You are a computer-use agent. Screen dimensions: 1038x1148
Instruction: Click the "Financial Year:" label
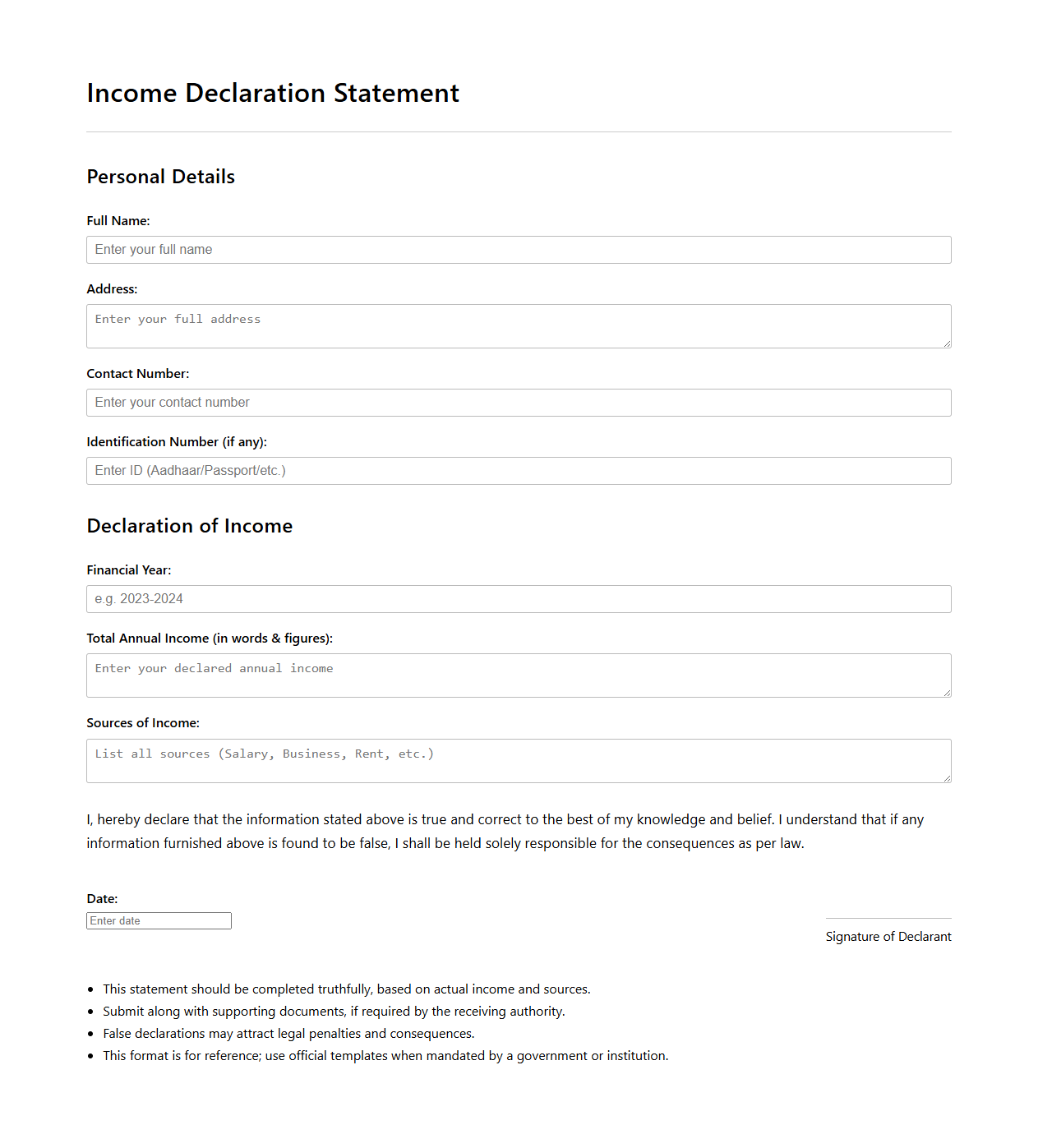coord(129,570)
